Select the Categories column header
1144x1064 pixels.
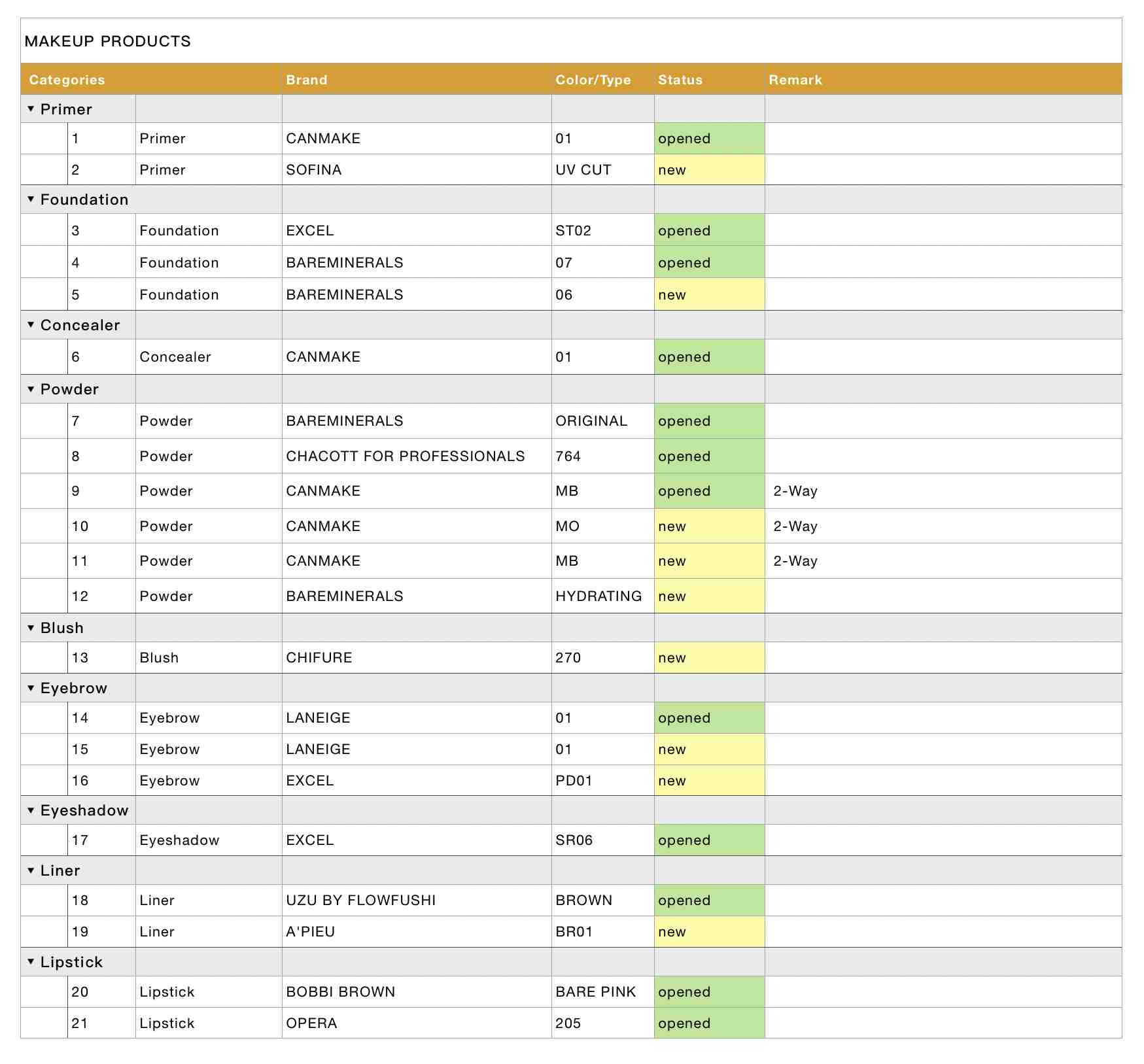151,79
